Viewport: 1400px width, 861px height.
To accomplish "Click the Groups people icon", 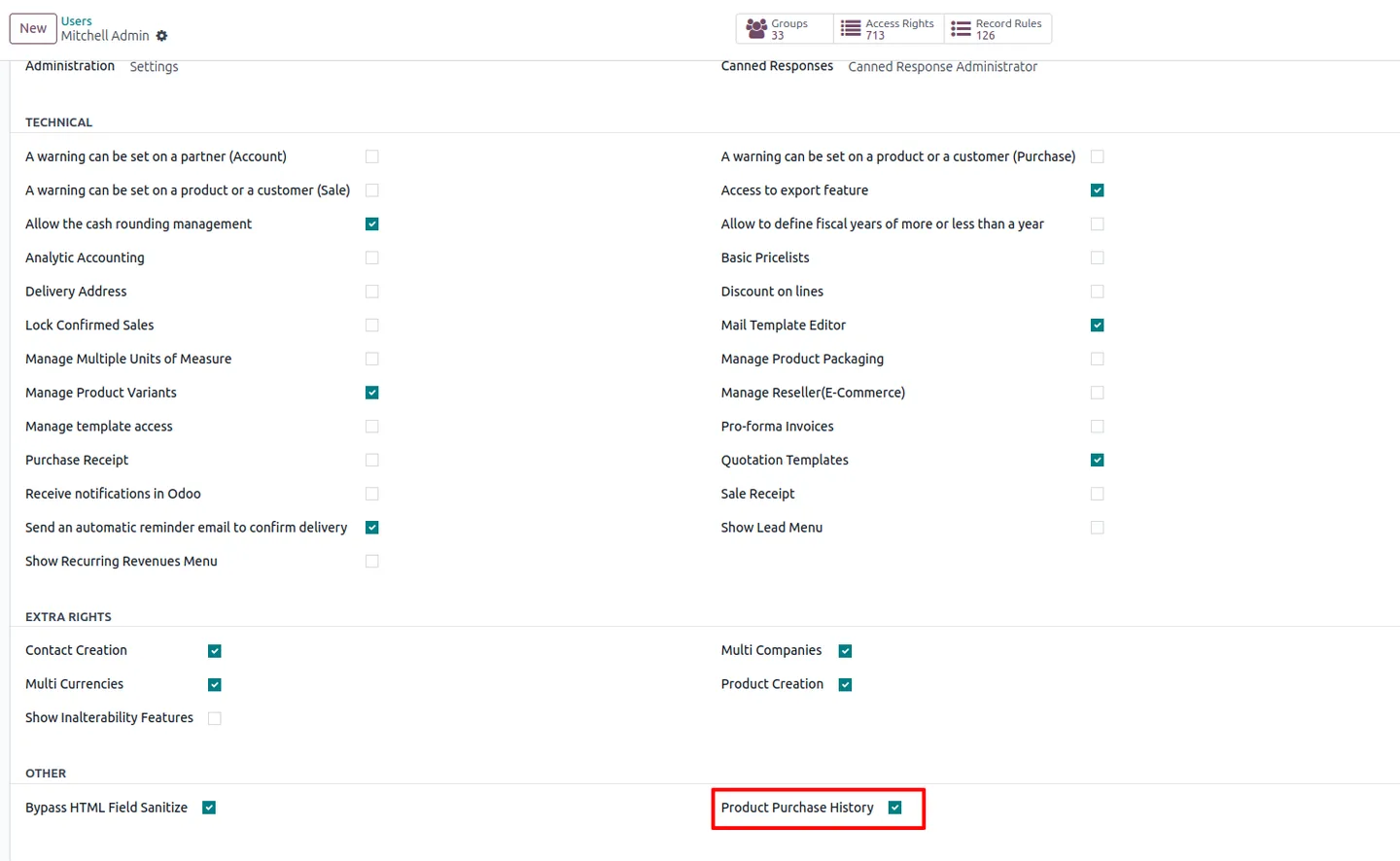I will click(x=756, y=29).
